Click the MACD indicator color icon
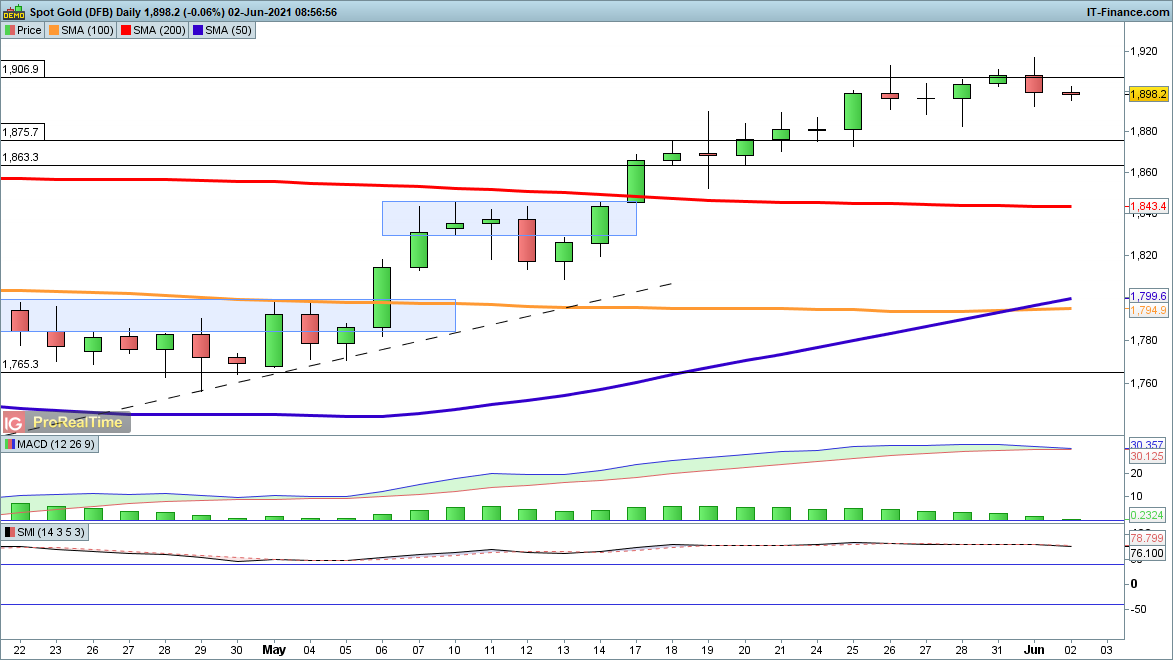Image resolution: width=1173 pixels, height=660 pixels. pyautogui.click(x=10, y=444)
